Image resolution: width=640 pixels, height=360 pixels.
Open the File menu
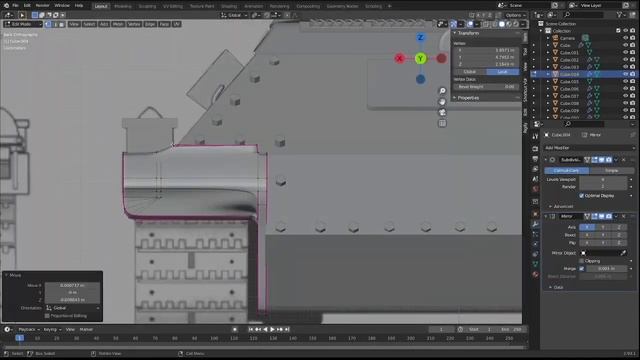16,6
